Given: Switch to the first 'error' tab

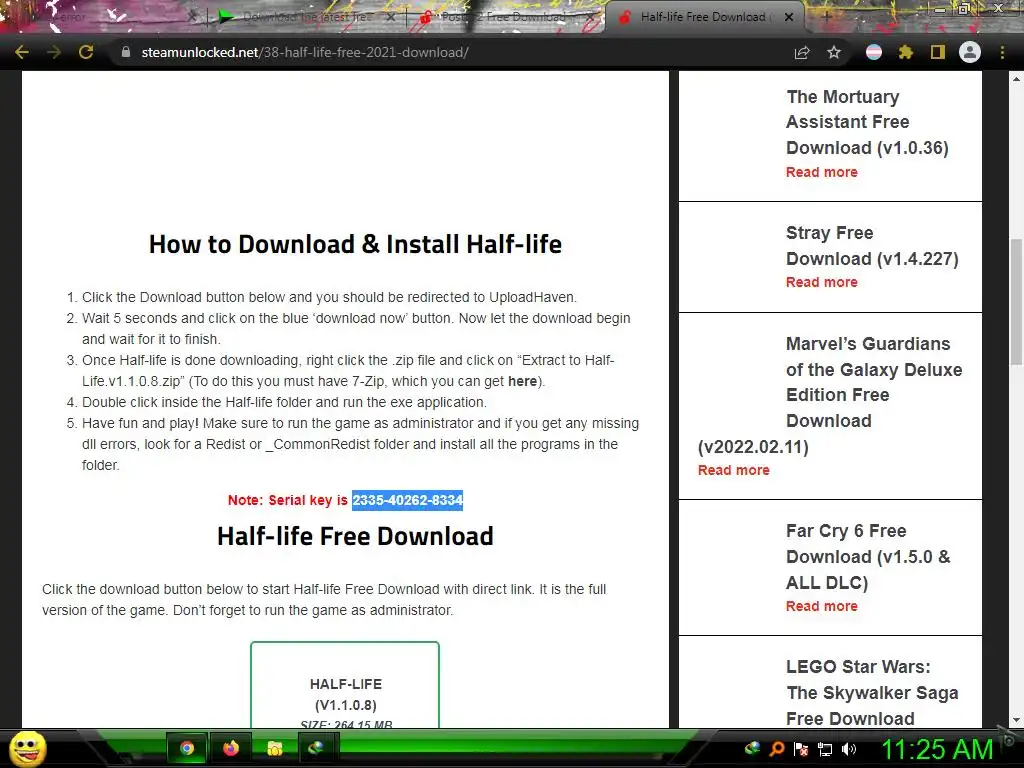Looking at the screenshot, I should click(x=98, y=17).
